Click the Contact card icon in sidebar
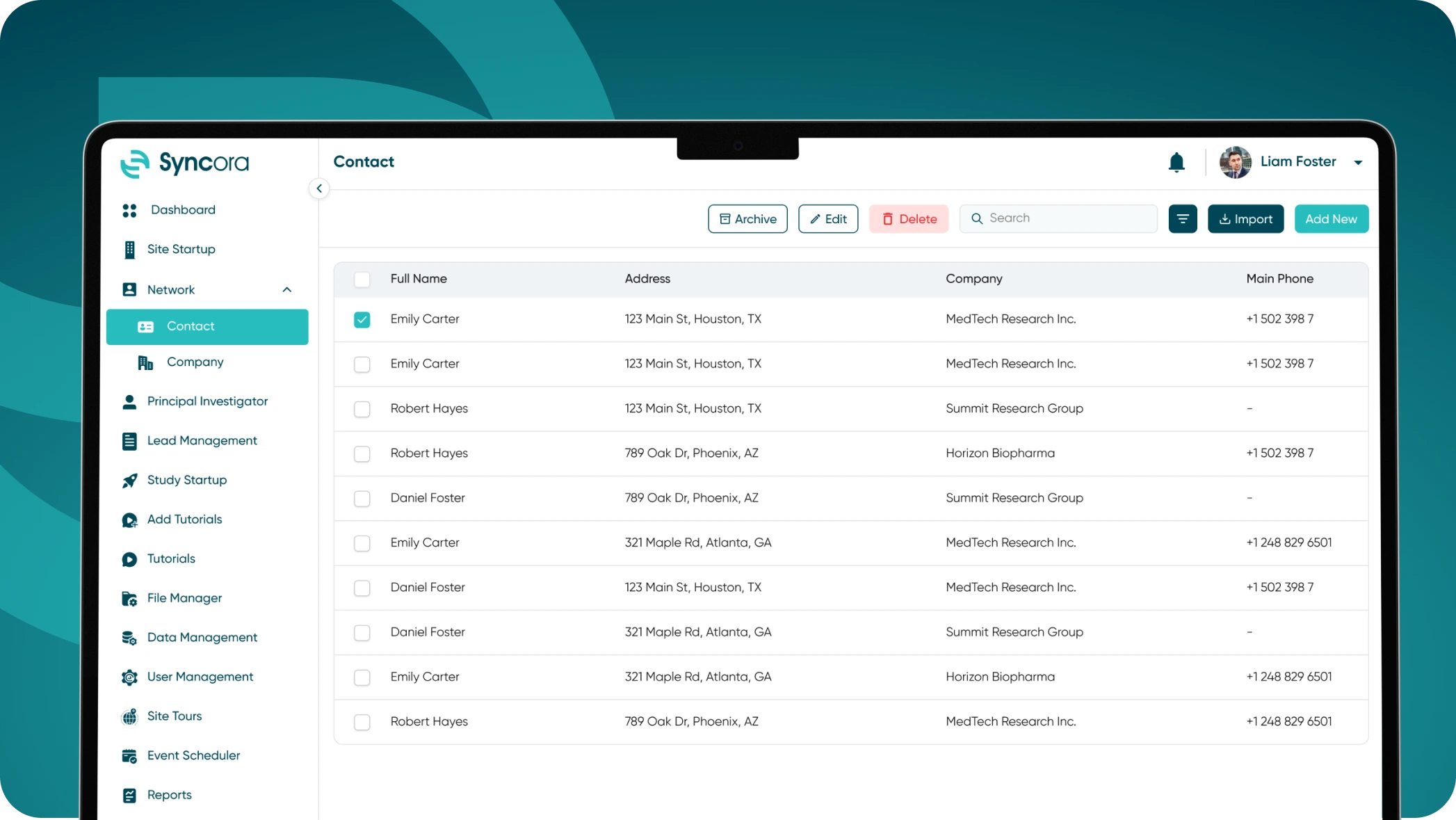 [145, 327]
